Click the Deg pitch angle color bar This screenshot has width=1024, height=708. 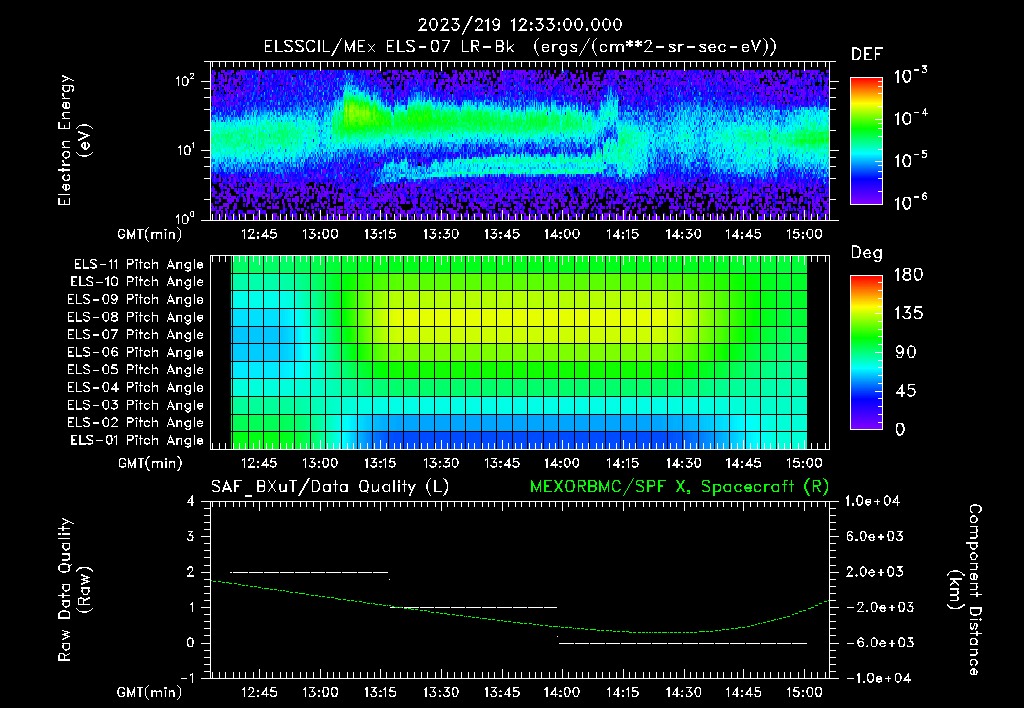point(866,353)
